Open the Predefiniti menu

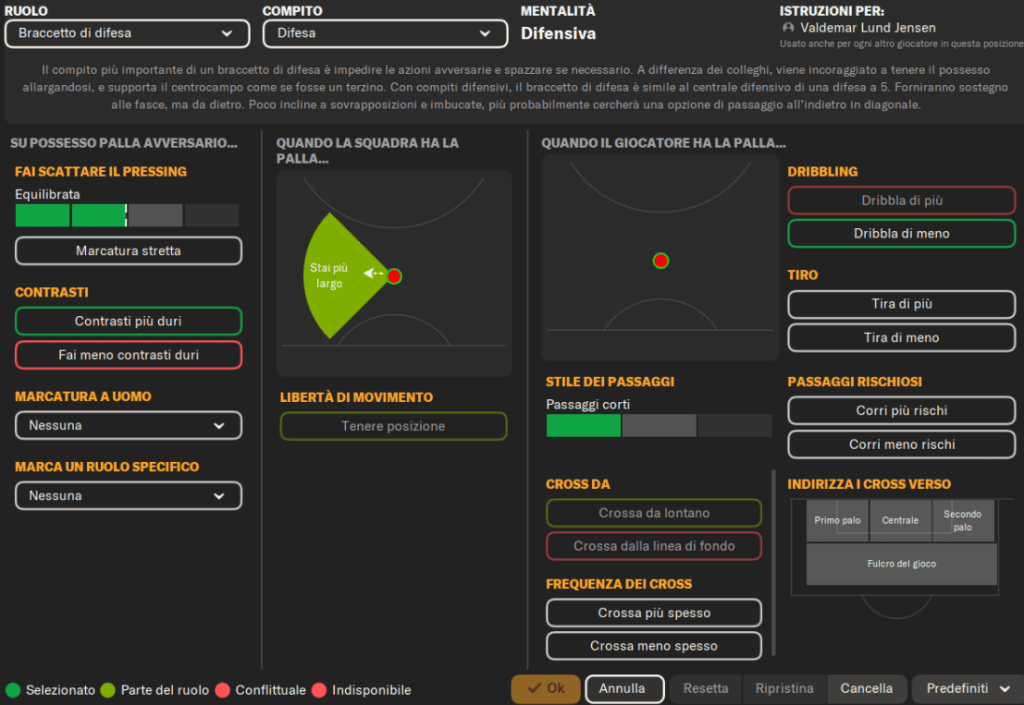[x=967, y=689]
